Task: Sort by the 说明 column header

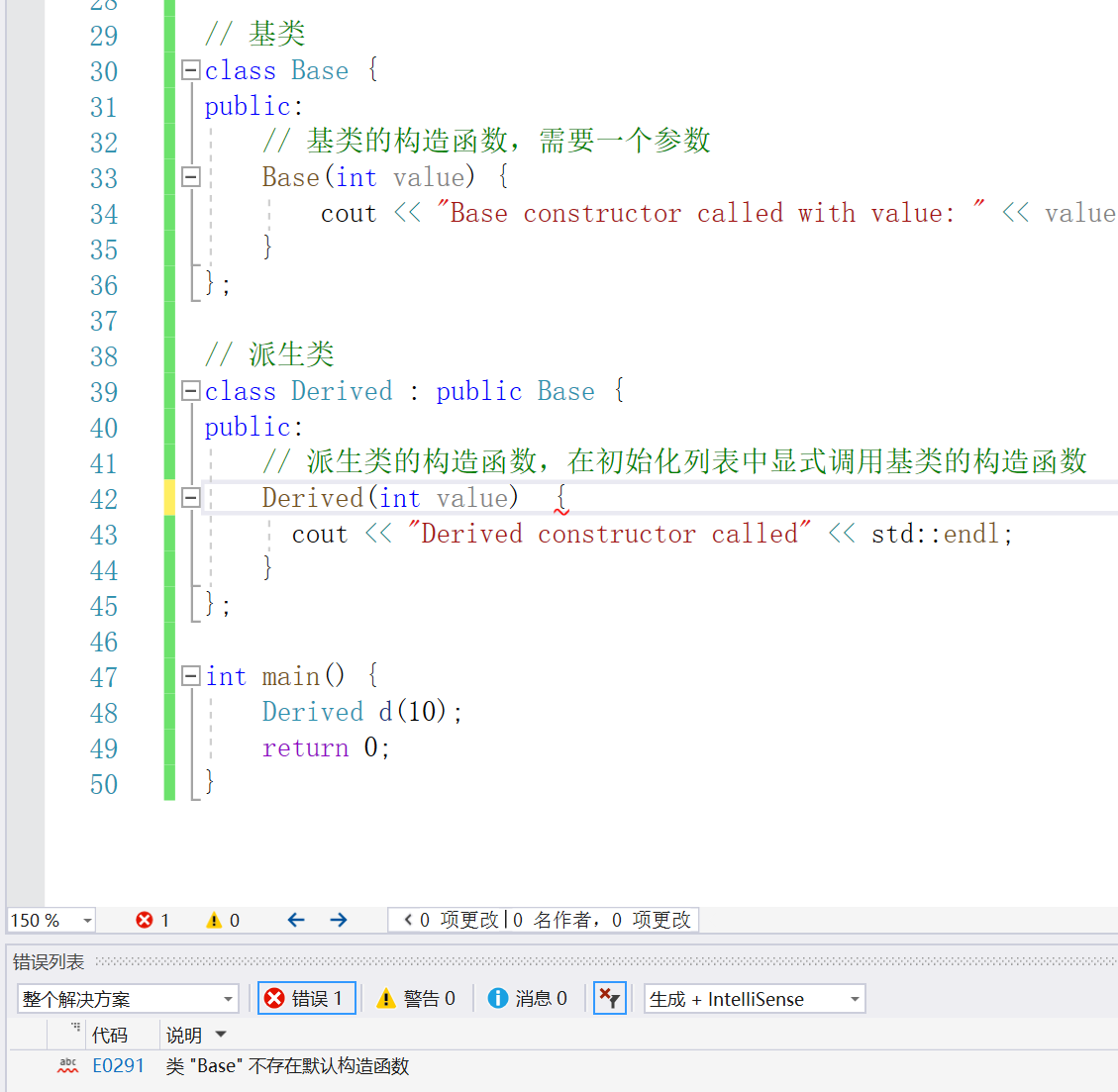Action: click(x=184, y=1035)
